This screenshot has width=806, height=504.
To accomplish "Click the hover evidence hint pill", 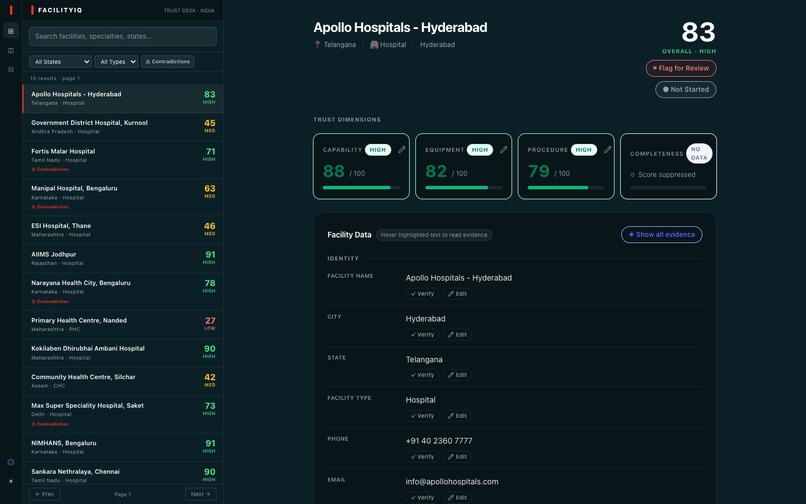I will [x=434, y=235].
